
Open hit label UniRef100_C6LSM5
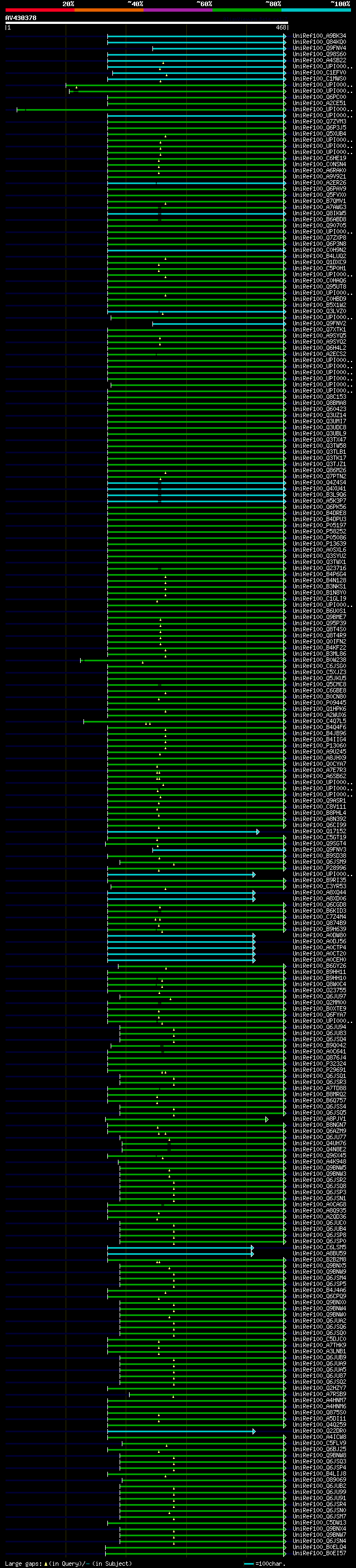[x=319, y=1248]
